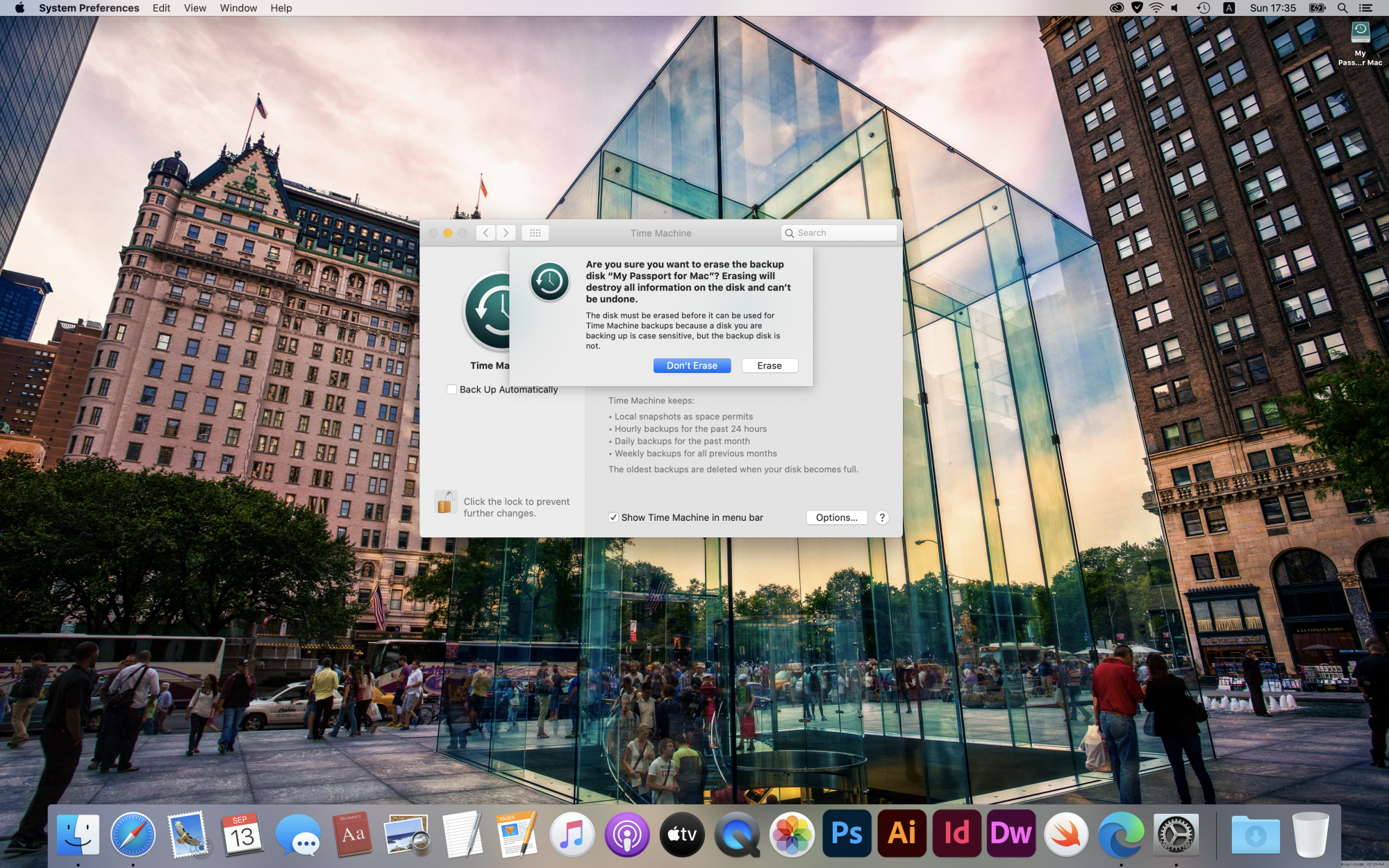Uncheck Show Time Machine in menu bar
The height and width of the screenshot is (868, 1389).
[x=613, y=517]
